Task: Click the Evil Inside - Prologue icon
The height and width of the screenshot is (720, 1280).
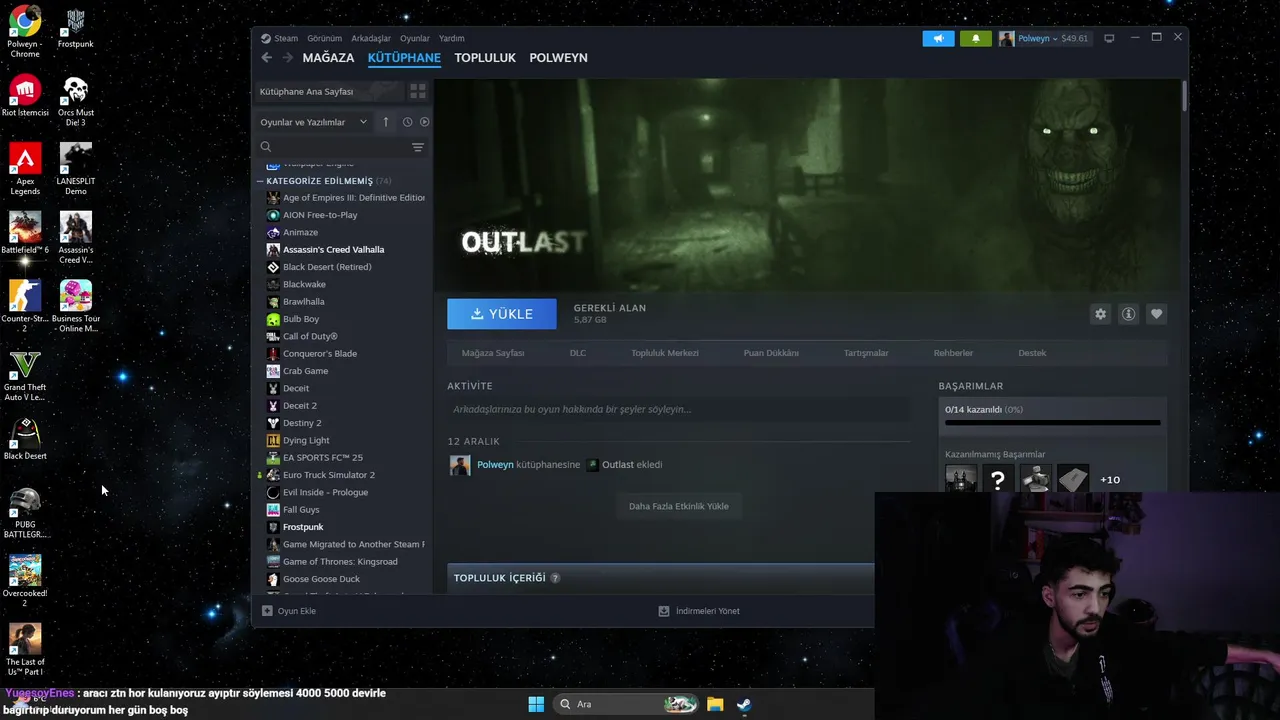Action: (x=273, y=492)
